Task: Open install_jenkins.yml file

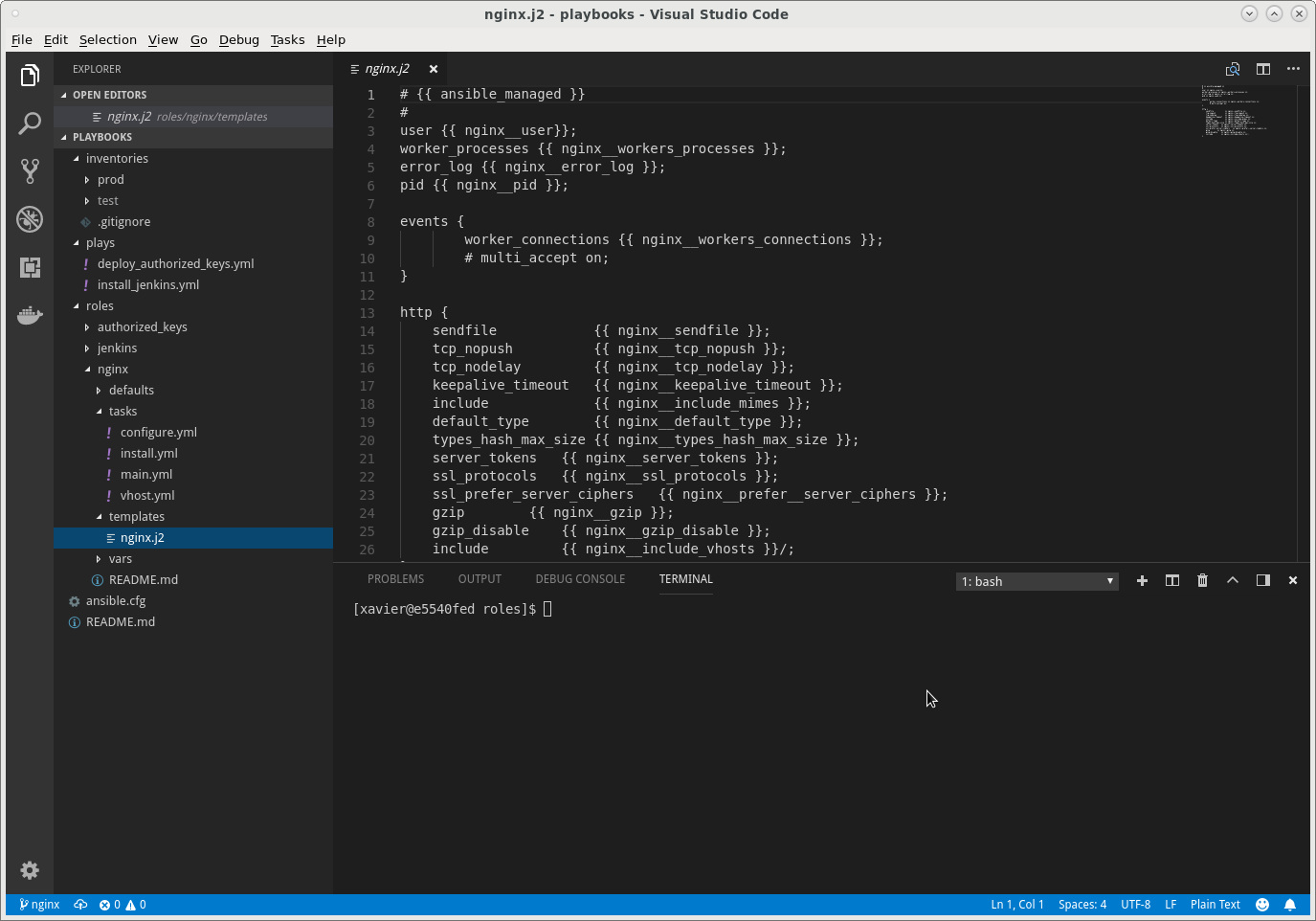Action: [x=193, y=285]
